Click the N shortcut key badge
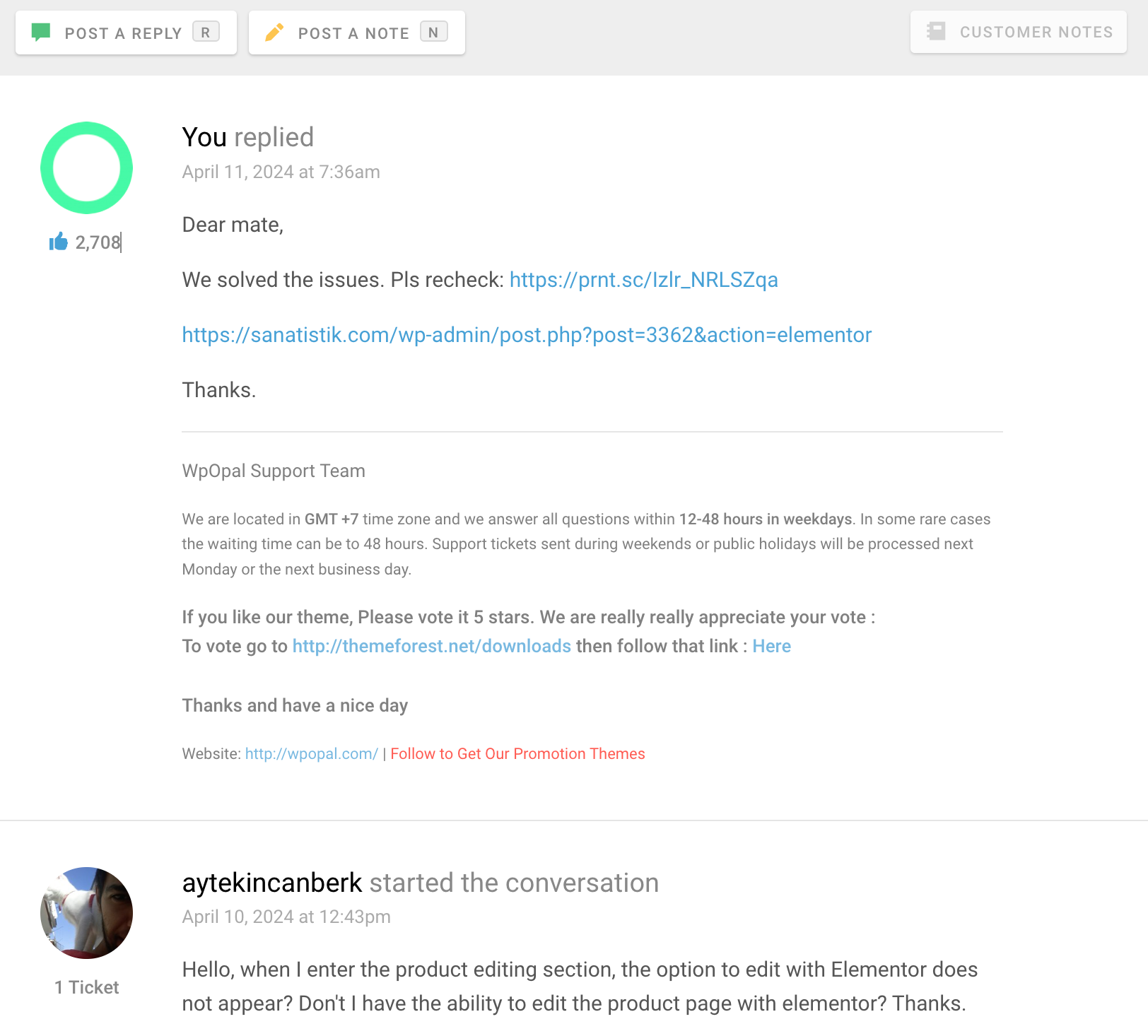This screenshot has width=1148, height=1036. (433, 32)
